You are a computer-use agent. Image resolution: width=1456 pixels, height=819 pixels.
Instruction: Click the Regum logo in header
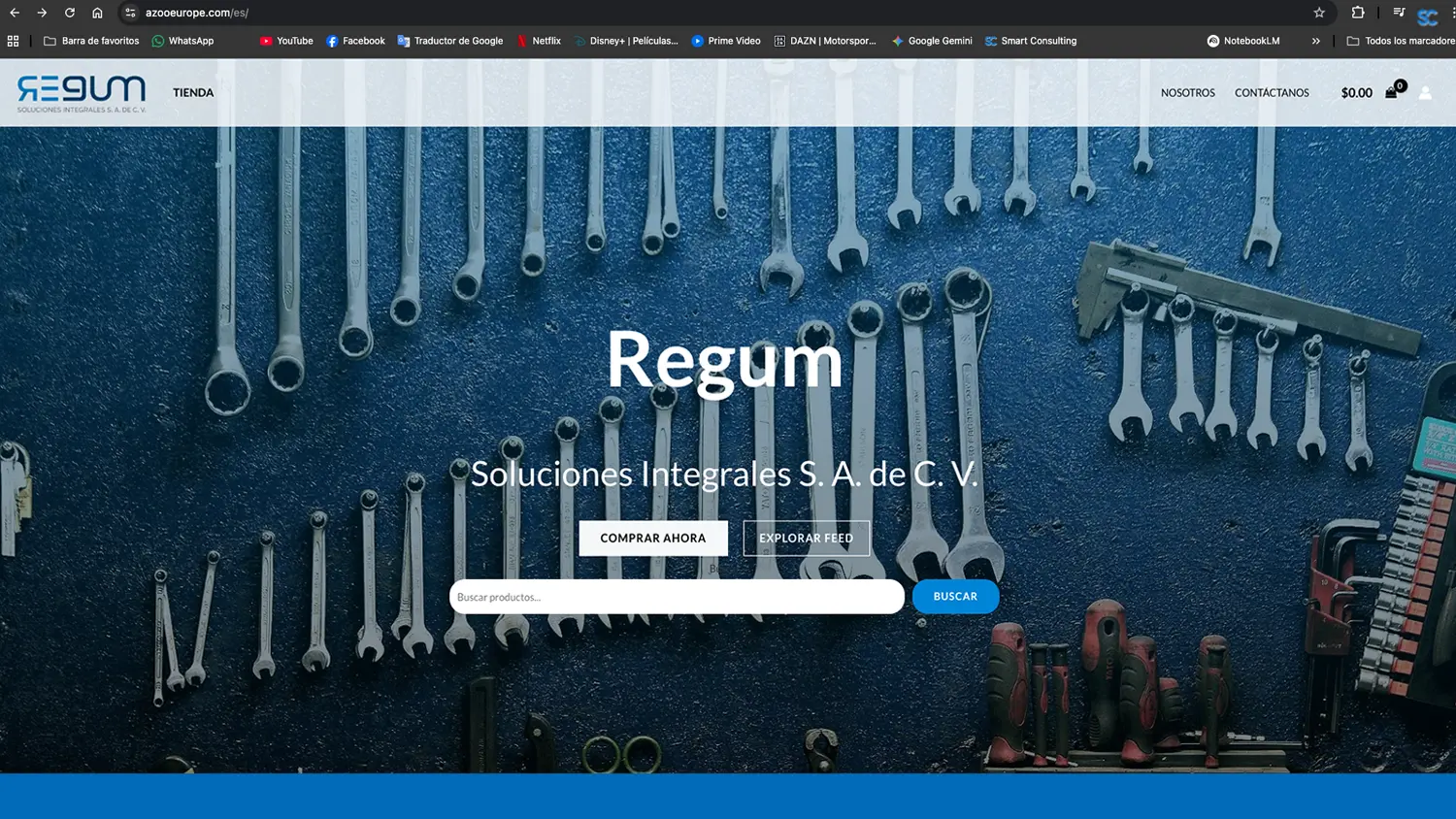coord(82,93)
